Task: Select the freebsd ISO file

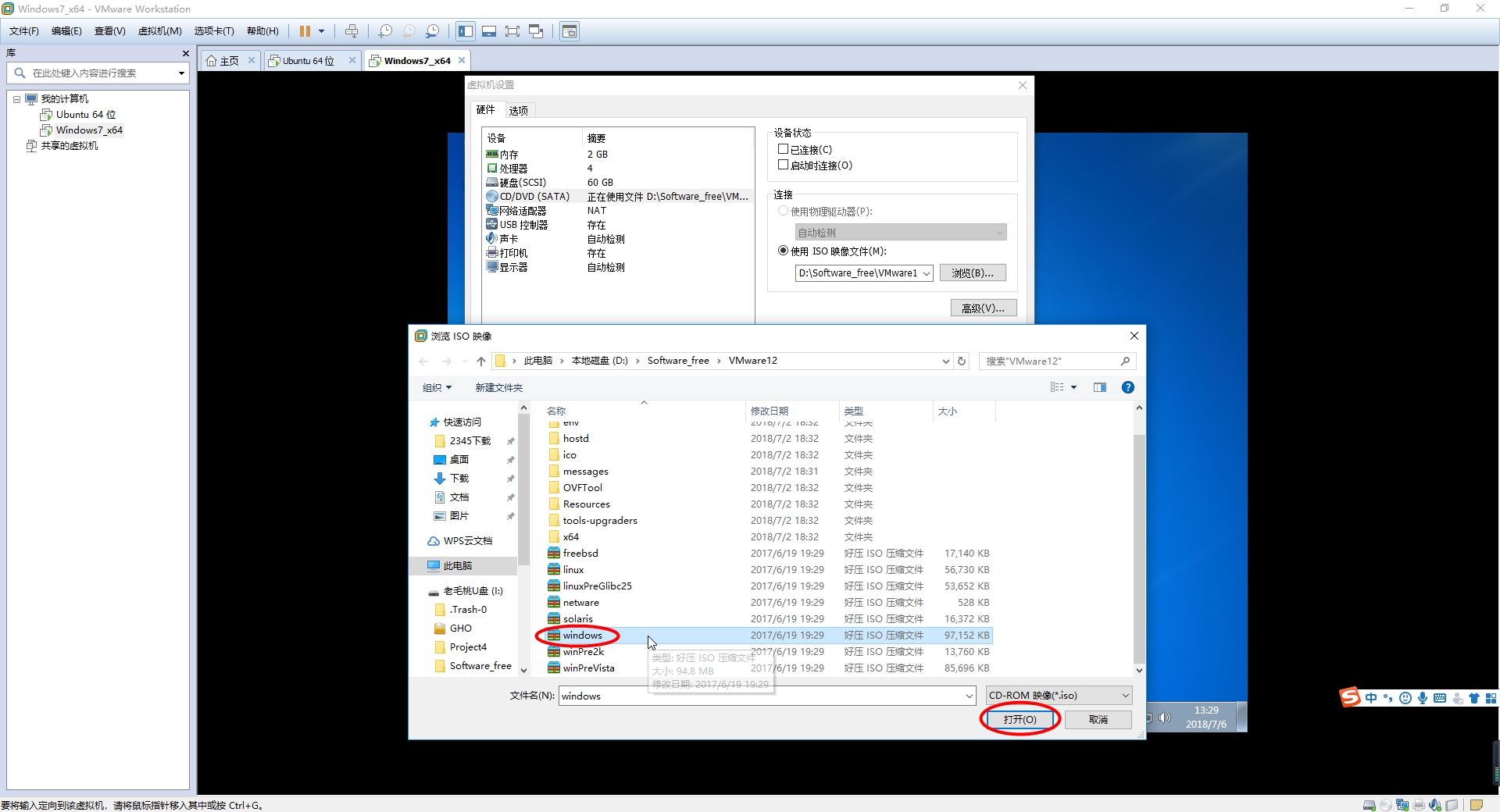Action: coord(580,554)
